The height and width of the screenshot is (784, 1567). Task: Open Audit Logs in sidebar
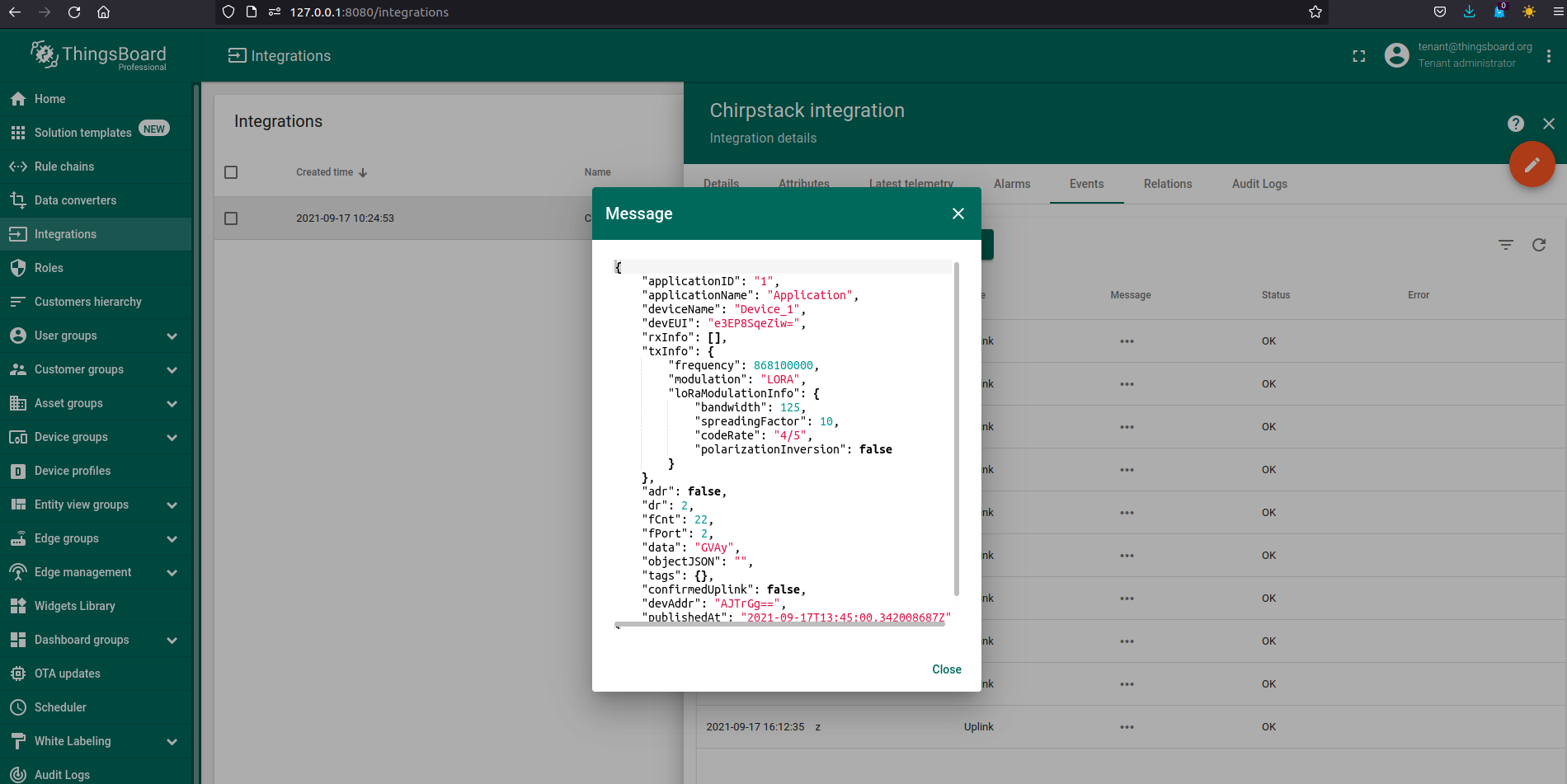coord(96,775)
